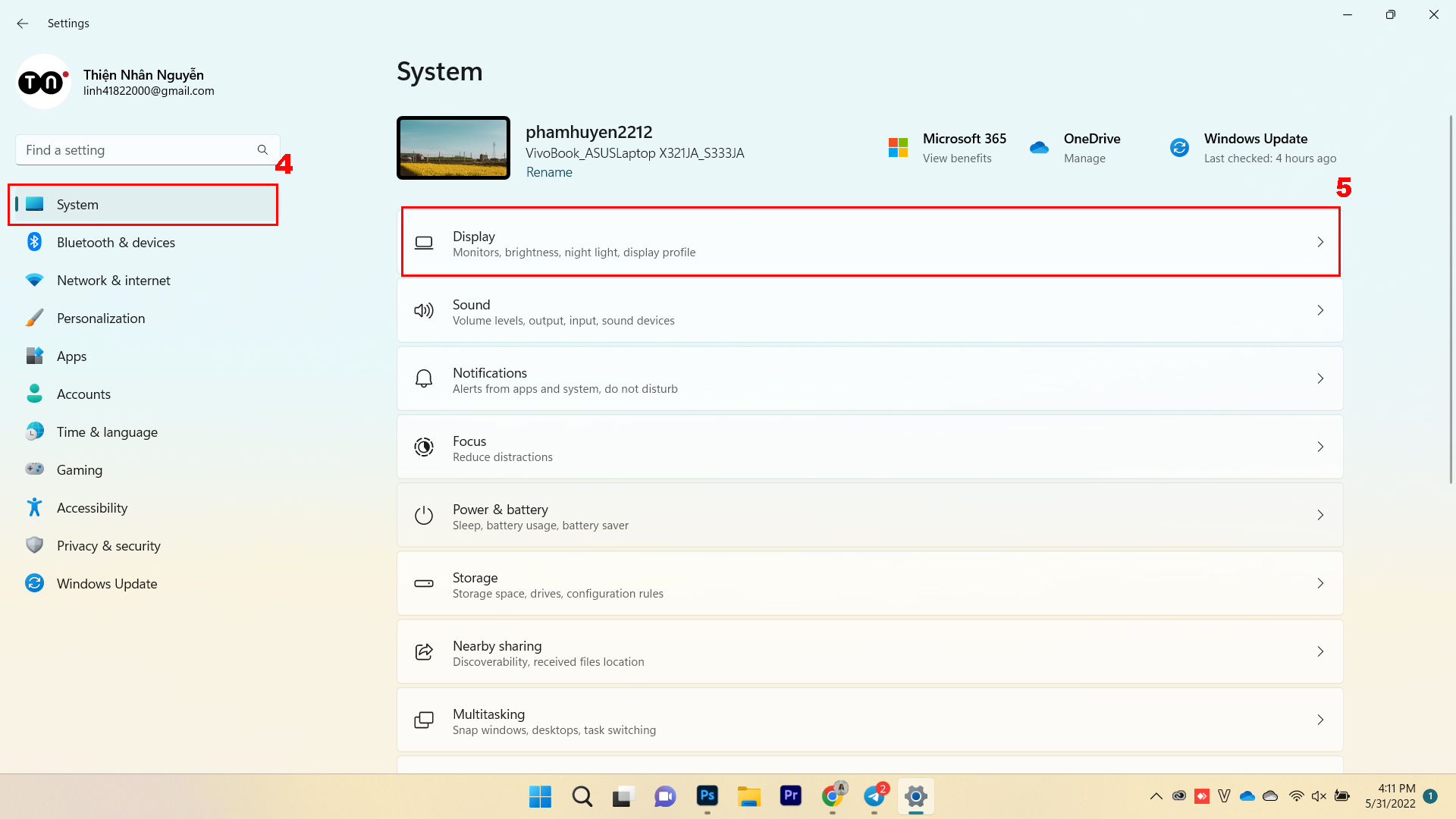The height and width of the screenshot is (819, 1456).
Task: Open taskbar Search magnifier
Action: point(582,796)
